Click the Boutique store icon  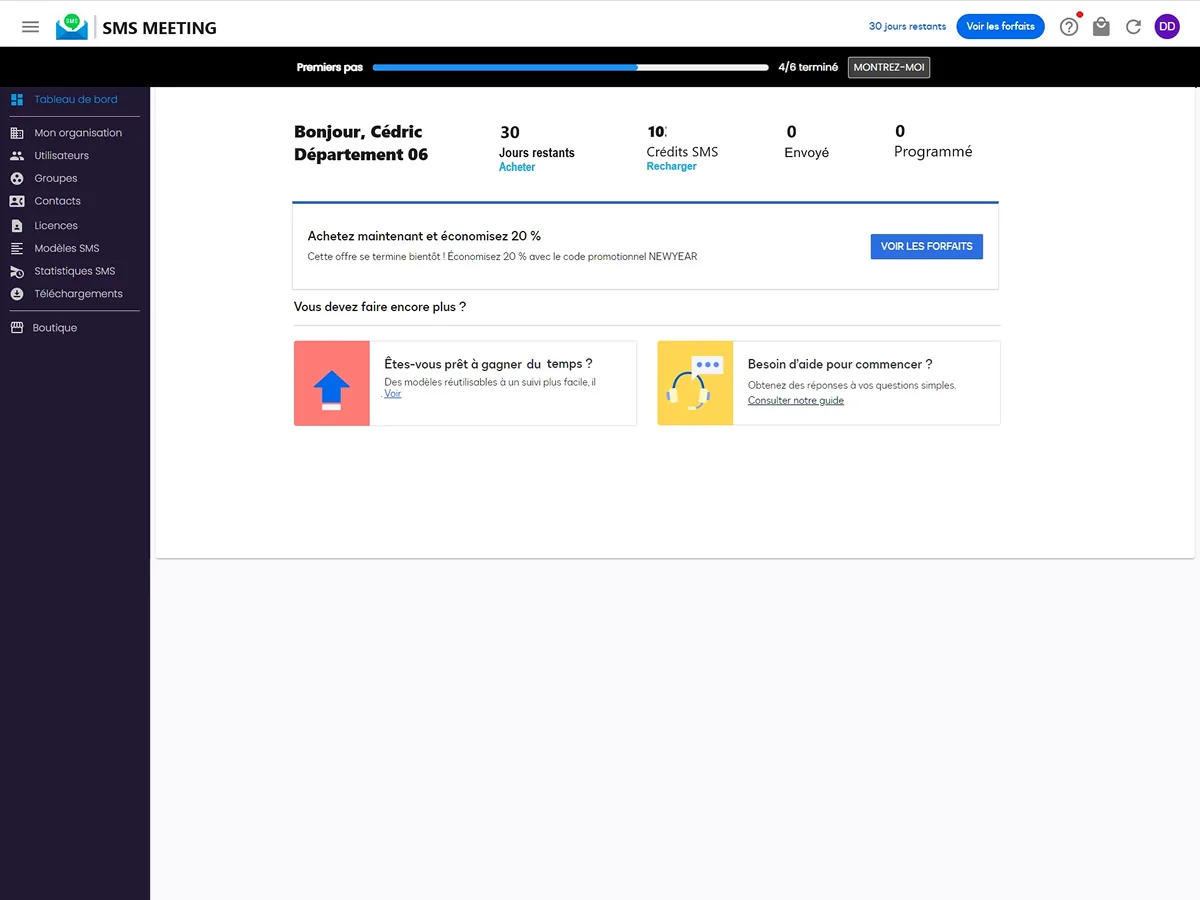17,328
